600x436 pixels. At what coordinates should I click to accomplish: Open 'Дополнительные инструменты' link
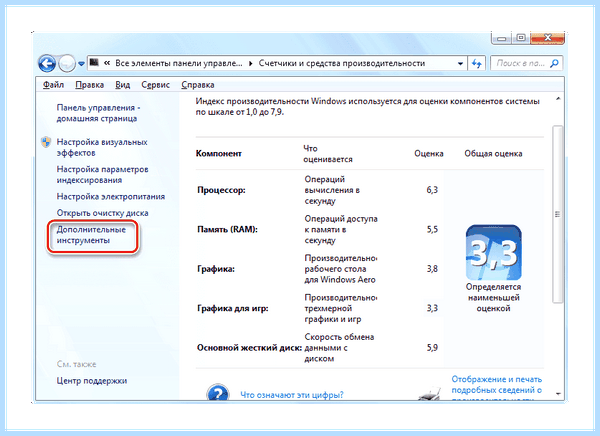click(x=91, y=235)
